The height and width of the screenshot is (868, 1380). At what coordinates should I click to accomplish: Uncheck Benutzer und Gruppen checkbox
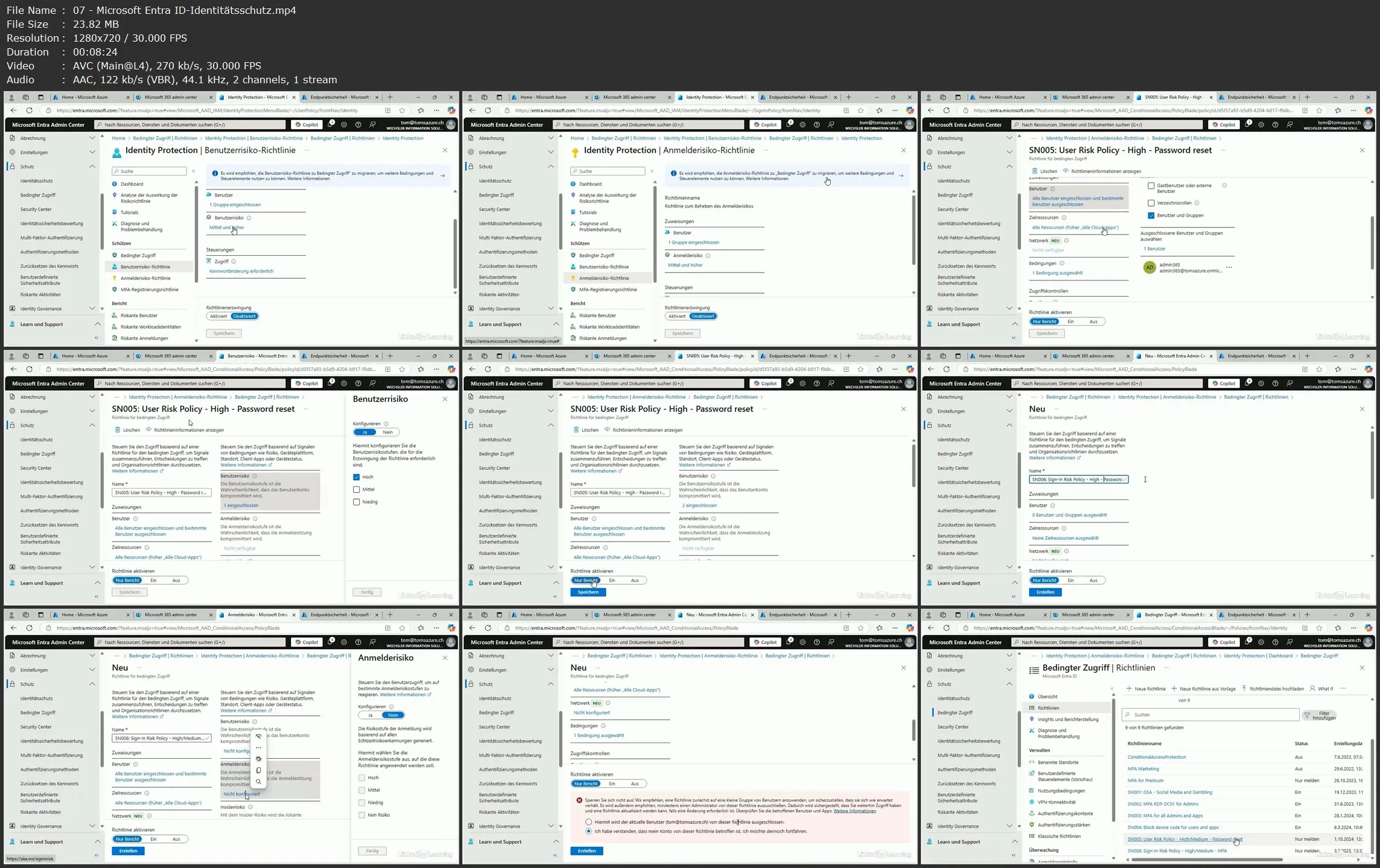pos(1151,215)
